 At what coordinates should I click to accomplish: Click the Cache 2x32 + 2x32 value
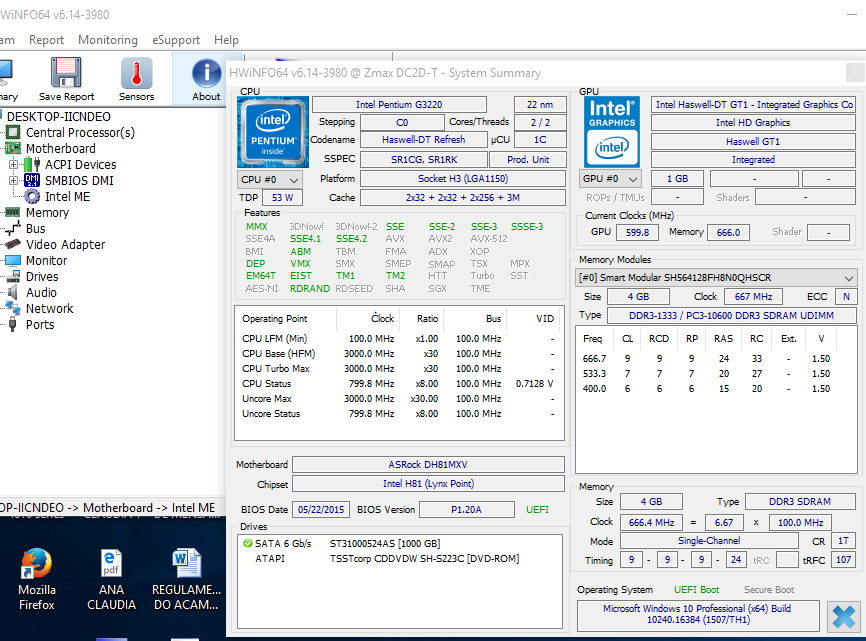click(463, 198)
